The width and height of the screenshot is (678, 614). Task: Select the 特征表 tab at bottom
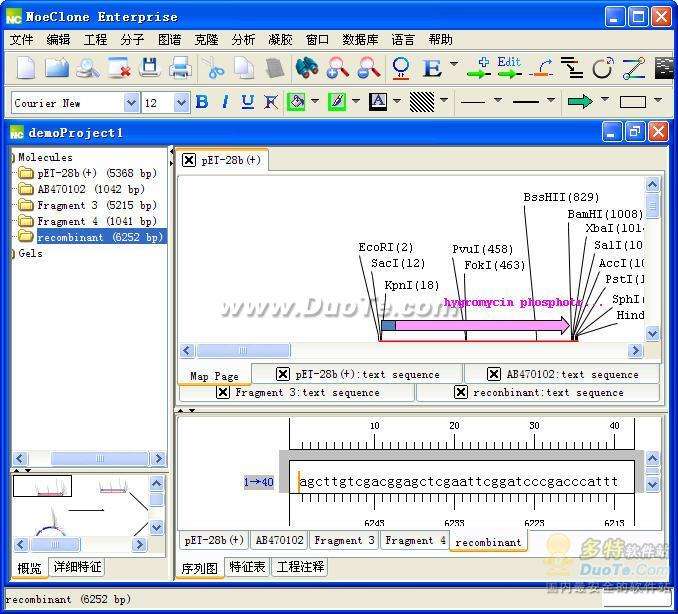247,567
